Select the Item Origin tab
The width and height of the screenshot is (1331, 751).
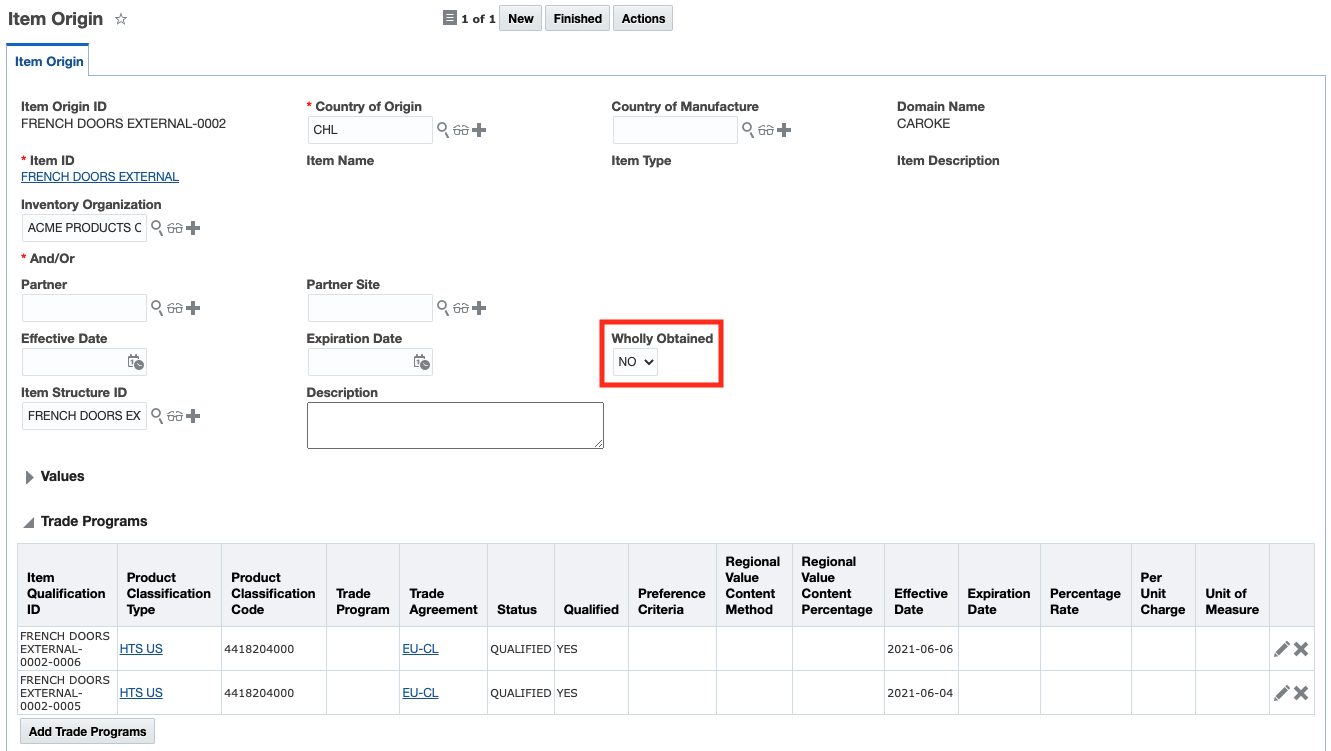point(49,62)
